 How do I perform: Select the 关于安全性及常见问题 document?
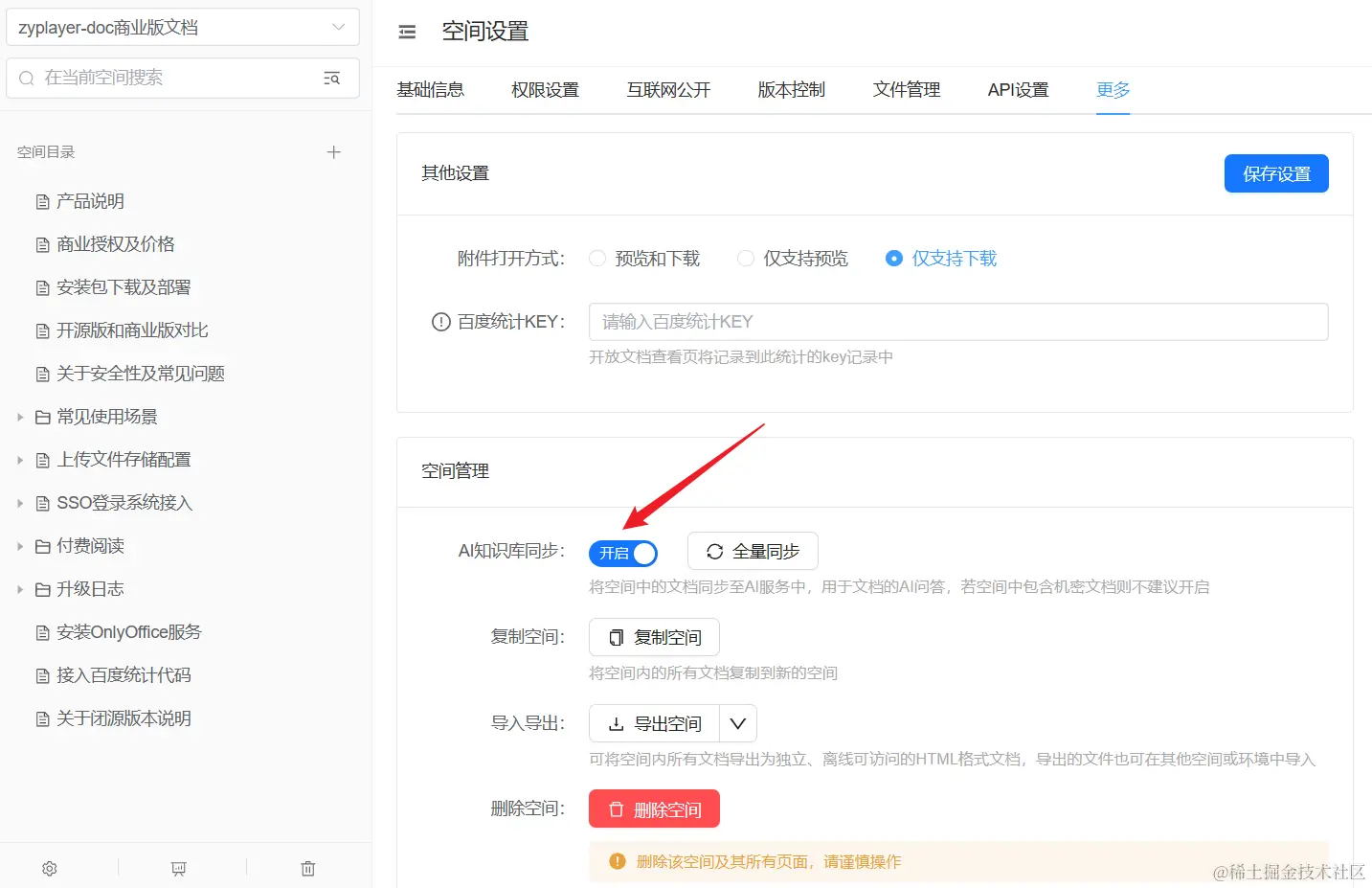pos(141,374)
